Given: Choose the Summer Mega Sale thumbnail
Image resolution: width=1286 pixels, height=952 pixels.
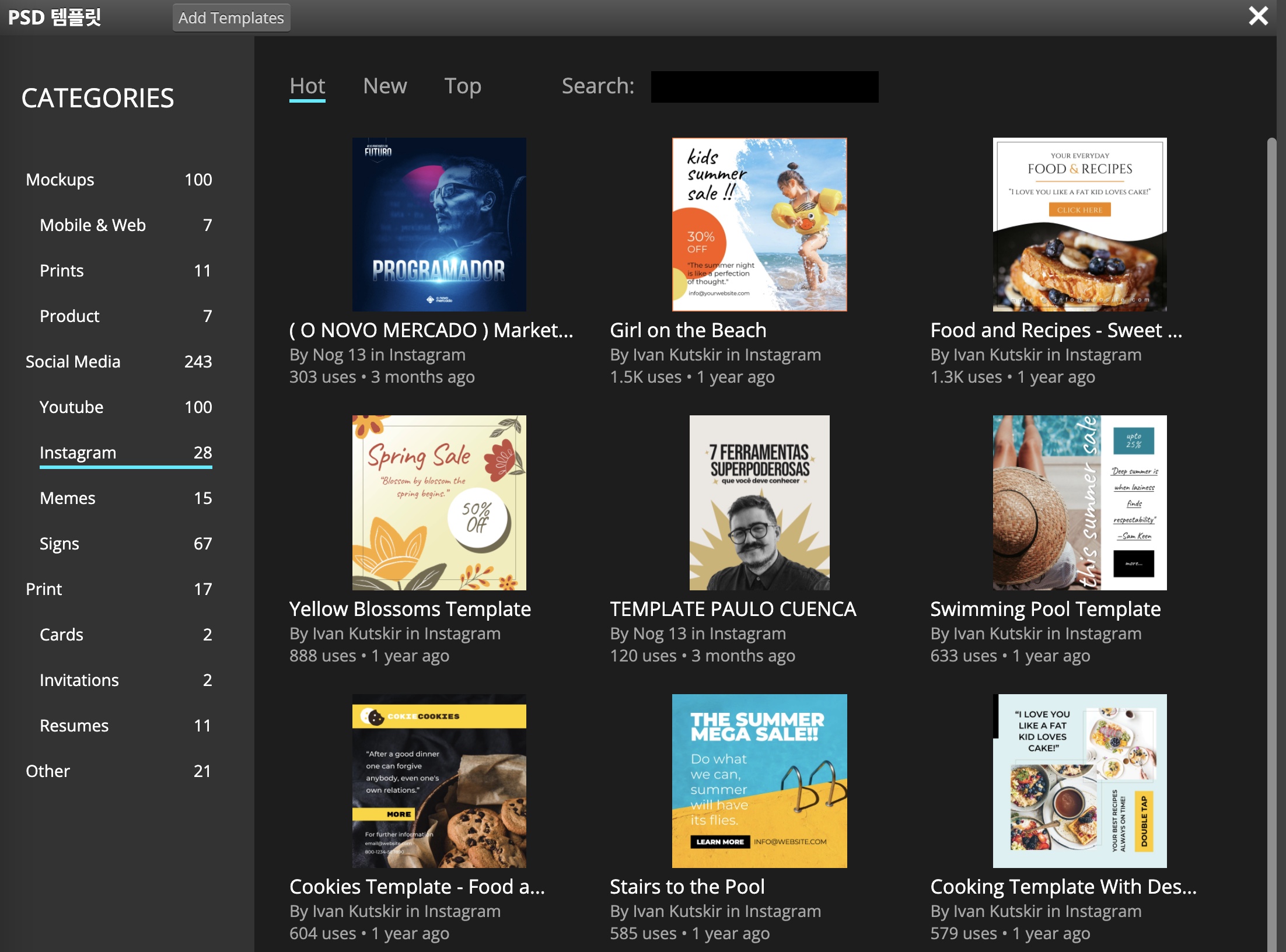Looking at the screenshot, I should click(759, 780).
